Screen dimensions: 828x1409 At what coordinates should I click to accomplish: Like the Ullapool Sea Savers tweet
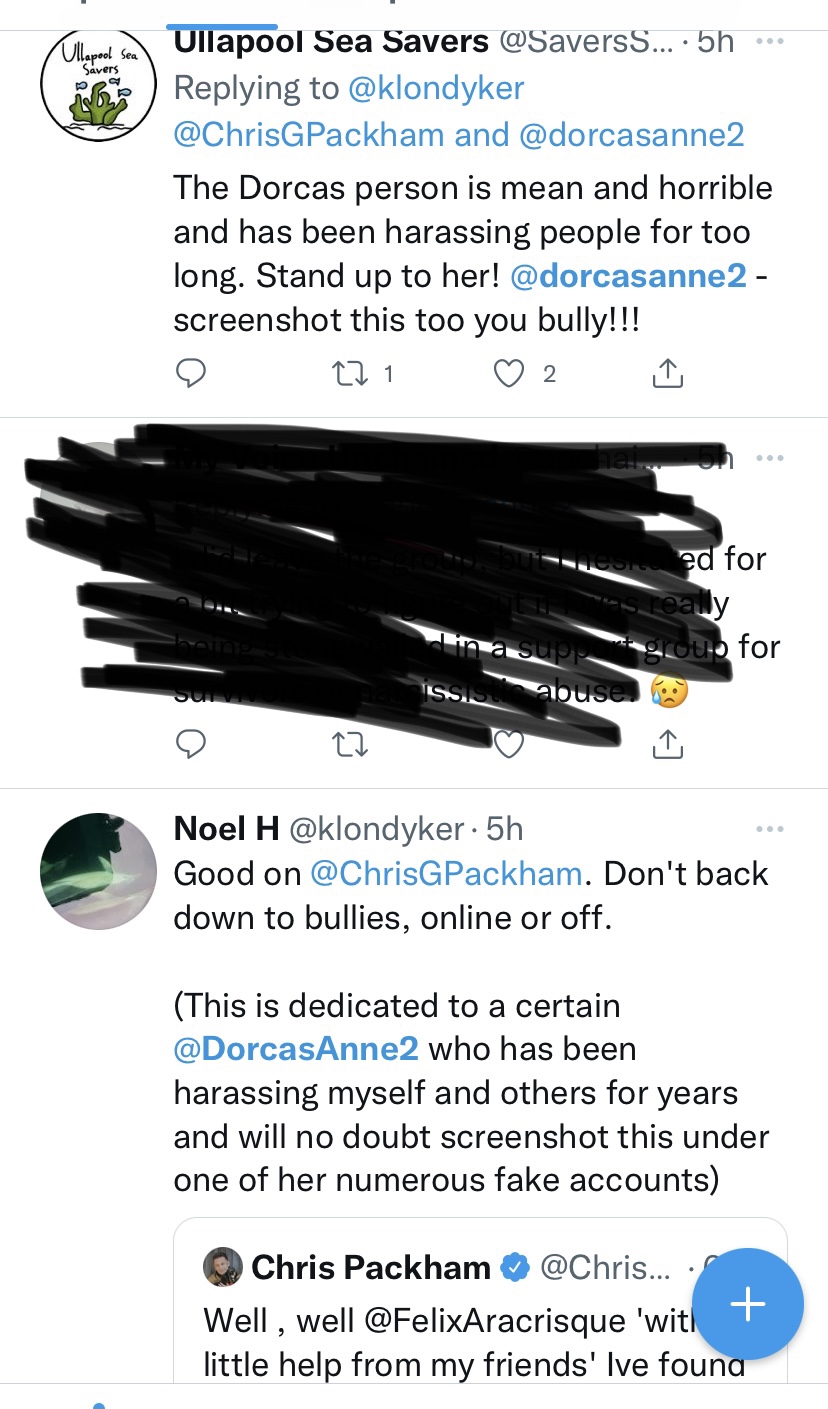click(x=510, y=374)
